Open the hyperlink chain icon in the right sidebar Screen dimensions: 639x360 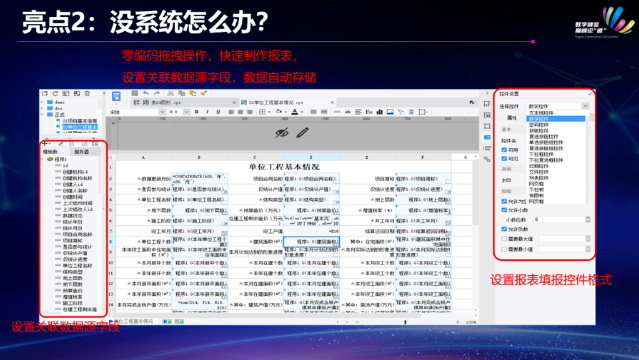click(x=487, y=159)
